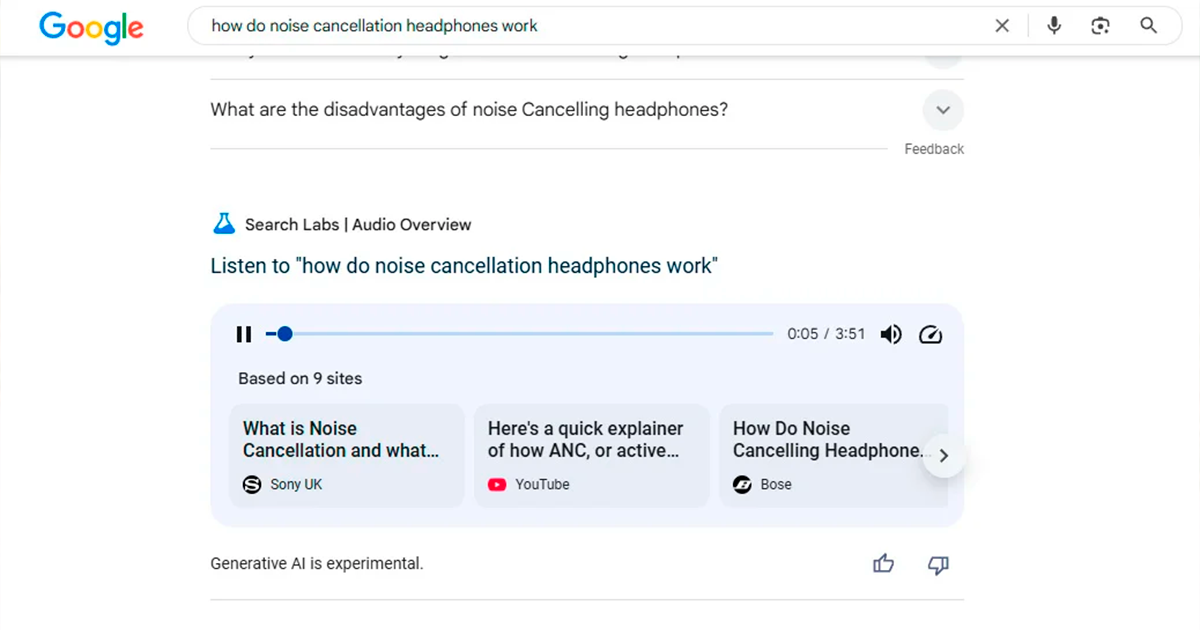The image size is (1200, 630).
Task: Click the audio progress slider handle
Action: [285, 334]
